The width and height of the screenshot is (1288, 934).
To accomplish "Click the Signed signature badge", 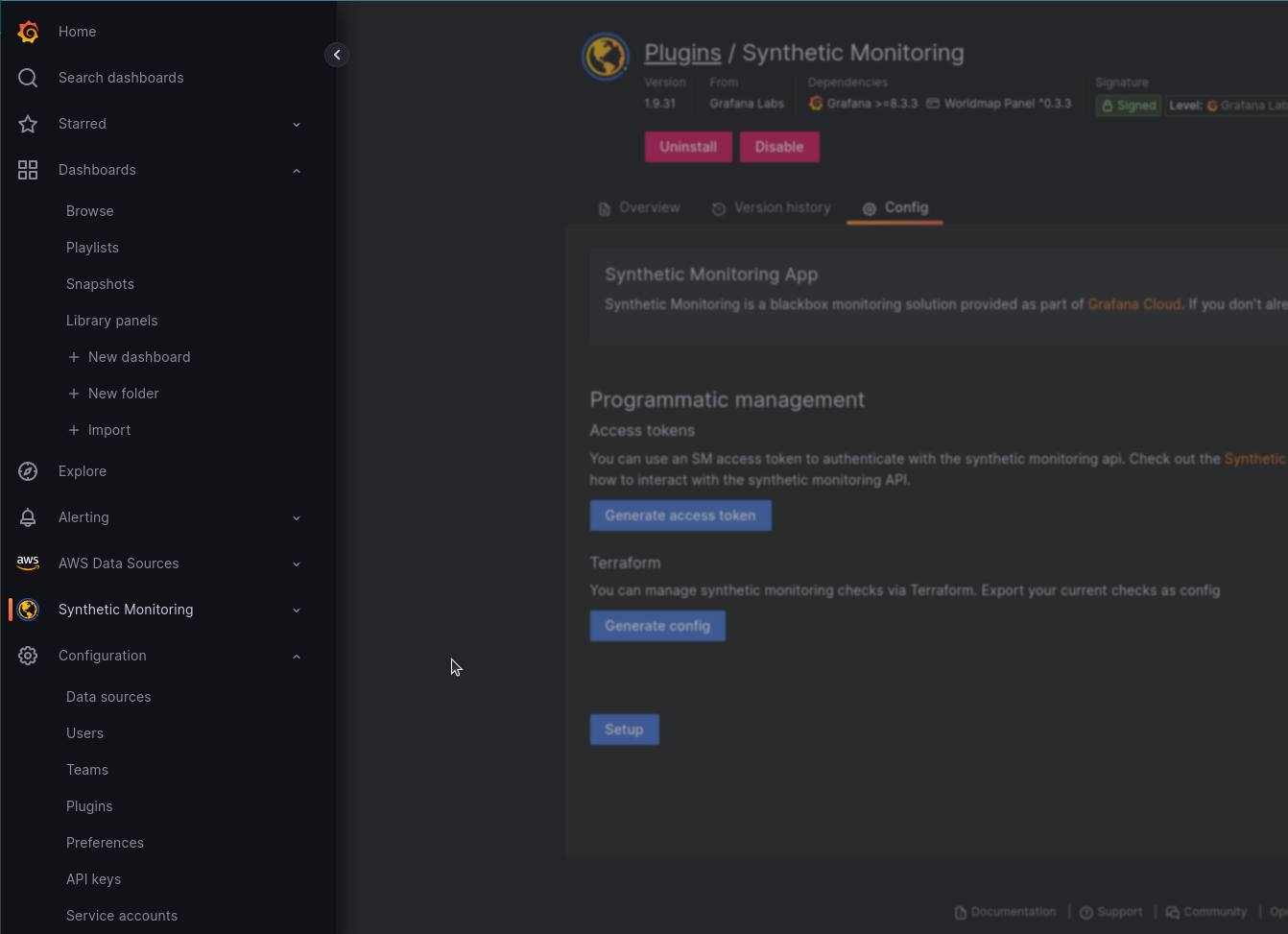I will click(x=1128, y=106).
